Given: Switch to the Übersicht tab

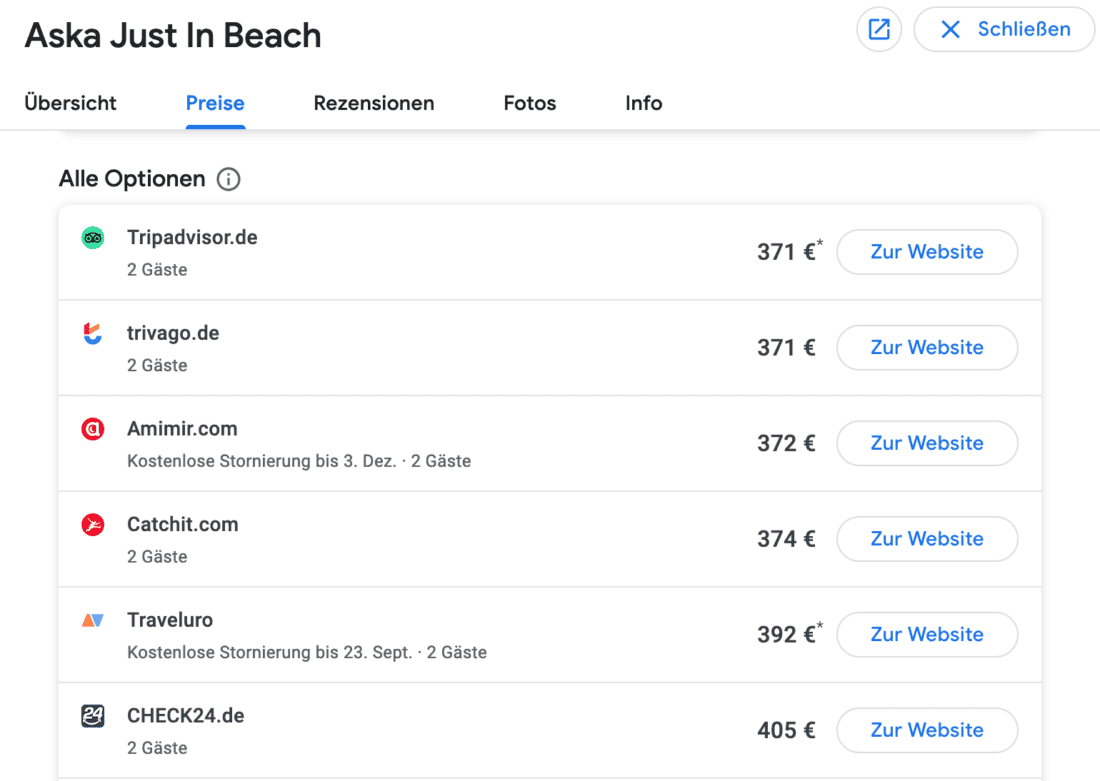Looking at the screenshot, I should [70, 103].
